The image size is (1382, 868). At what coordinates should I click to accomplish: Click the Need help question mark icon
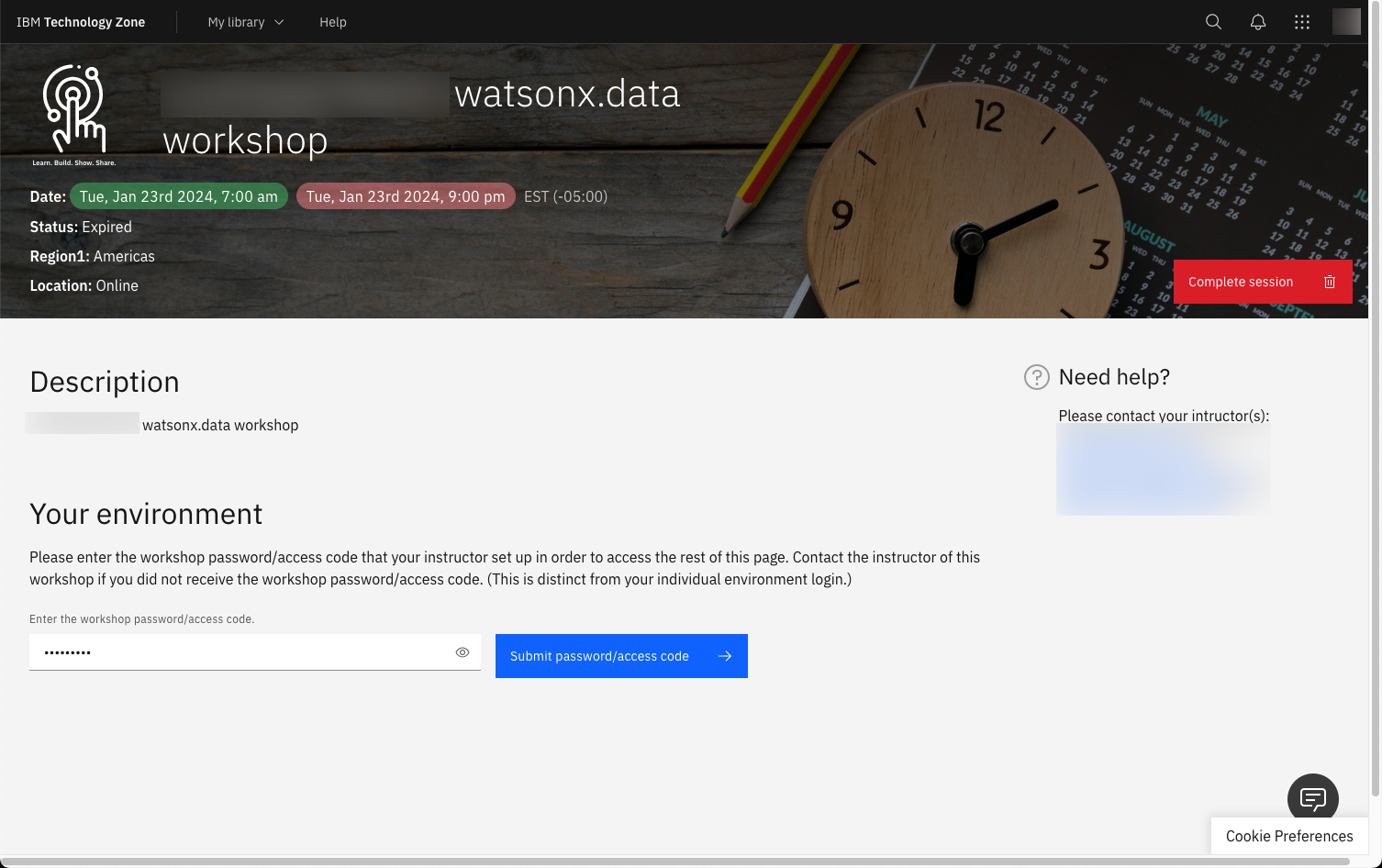point(1036,377)
